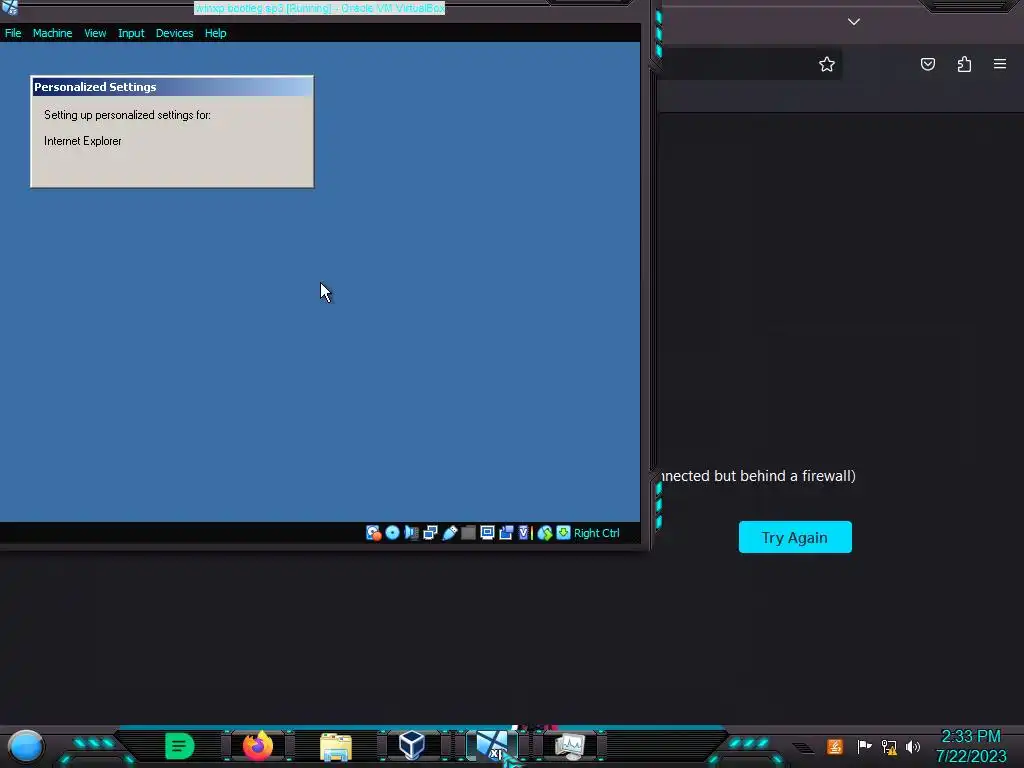Click the Try Again button in Firefox
Viewport: 1024px width, 768px height.
pos(795,537)
